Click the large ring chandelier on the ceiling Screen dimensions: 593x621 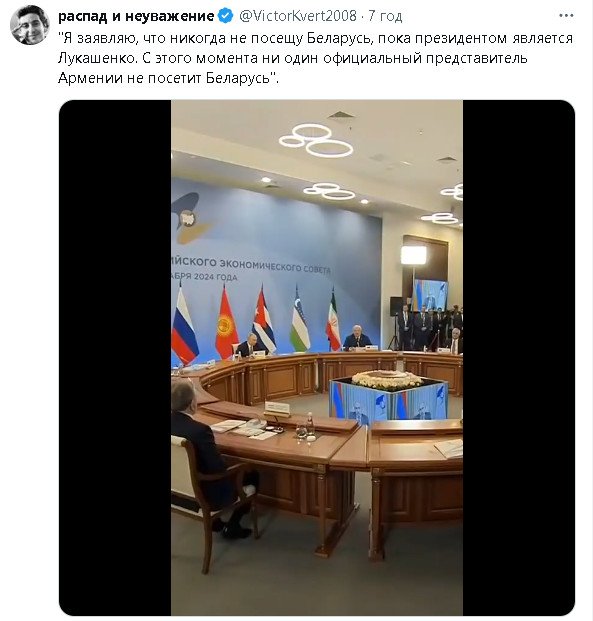[x=315, y=141]
